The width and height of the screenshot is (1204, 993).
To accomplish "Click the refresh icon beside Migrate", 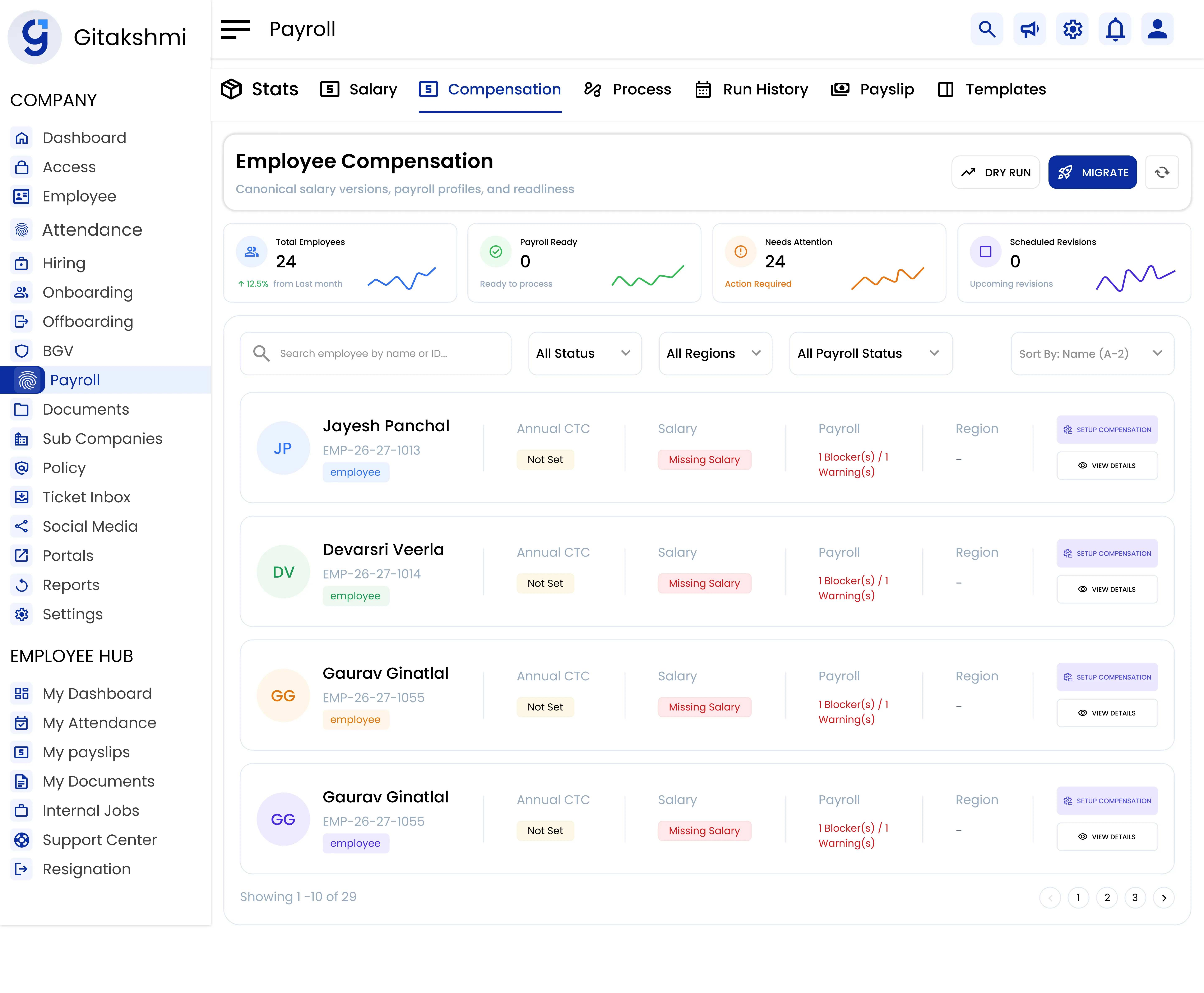I will point(1162,172).
